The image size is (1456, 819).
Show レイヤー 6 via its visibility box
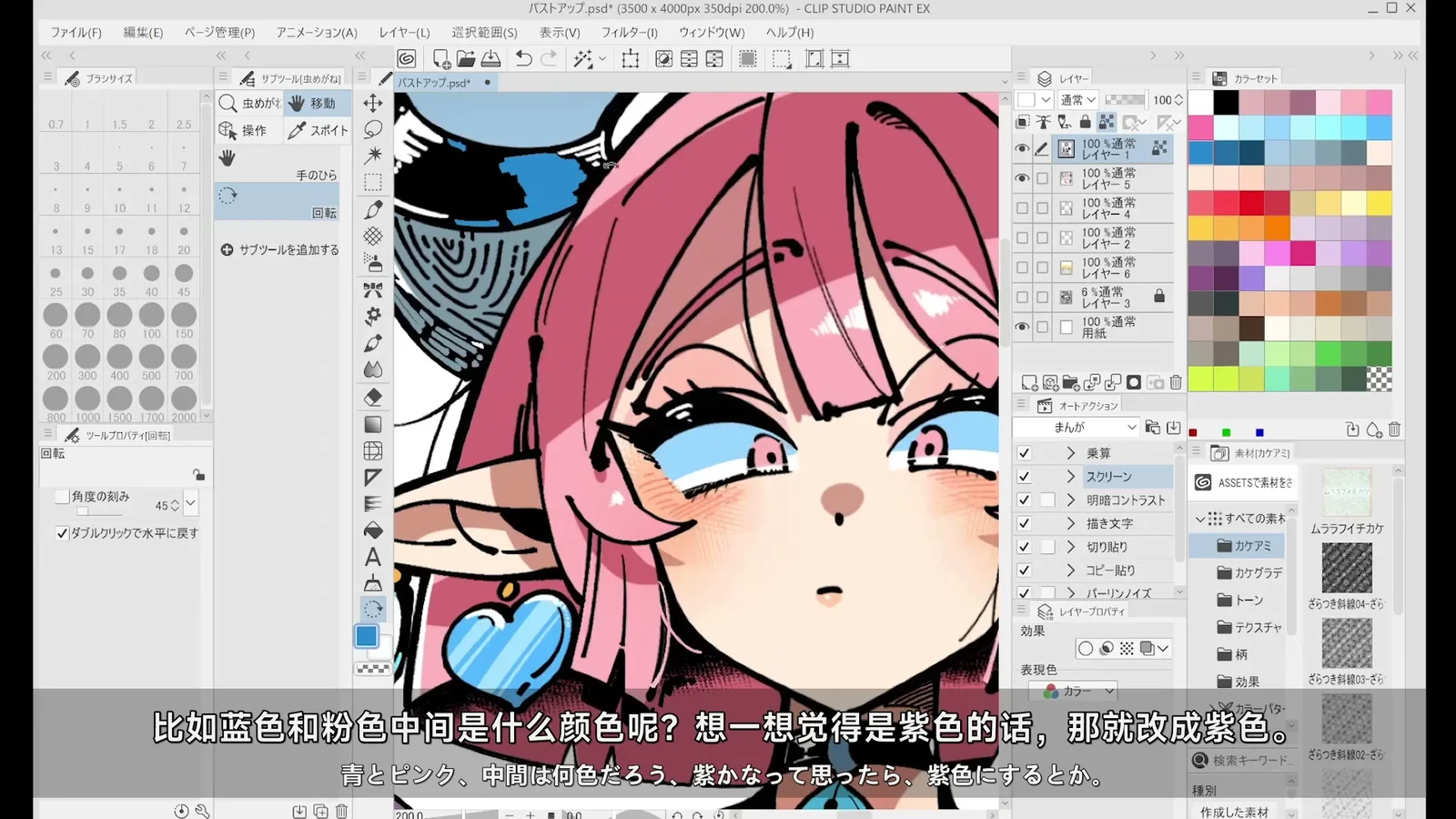(1023, 268)
